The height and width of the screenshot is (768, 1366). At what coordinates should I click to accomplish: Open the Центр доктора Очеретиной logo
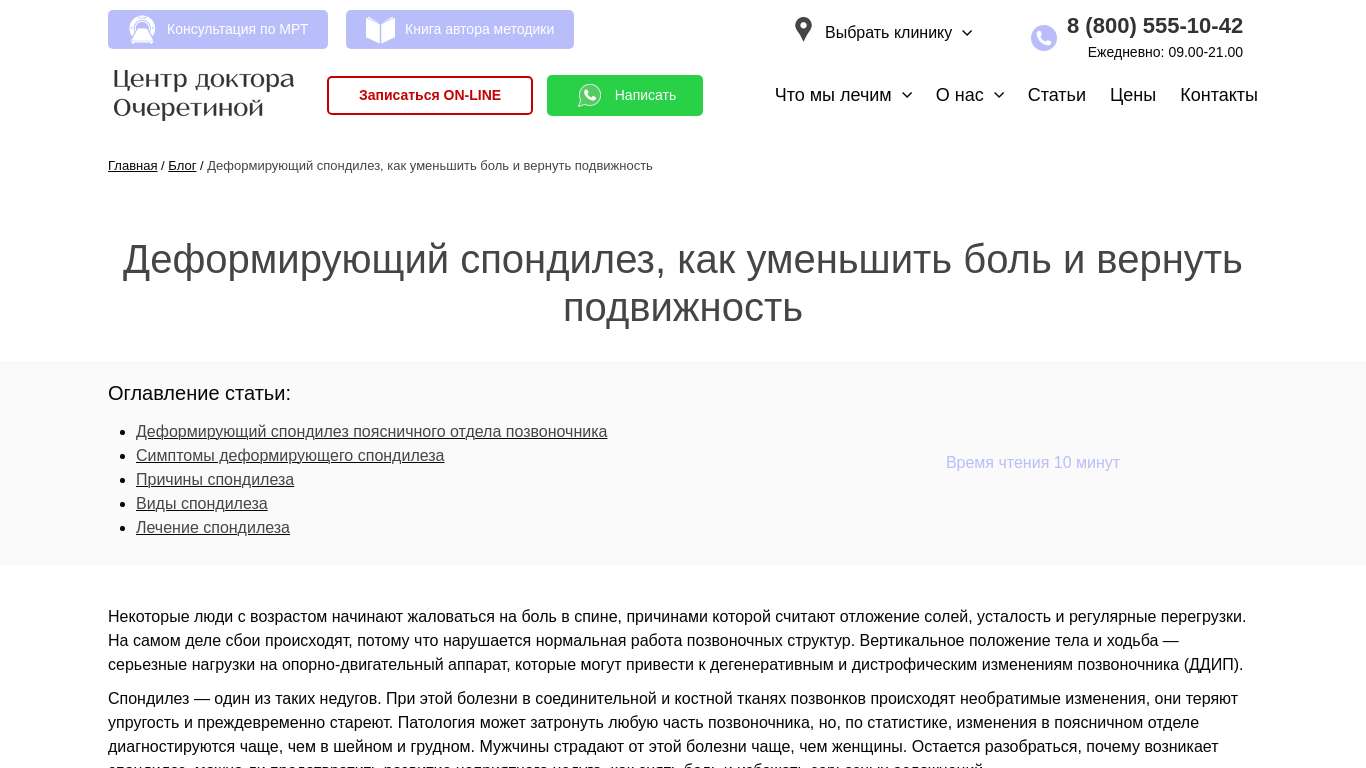click(204, 94)
